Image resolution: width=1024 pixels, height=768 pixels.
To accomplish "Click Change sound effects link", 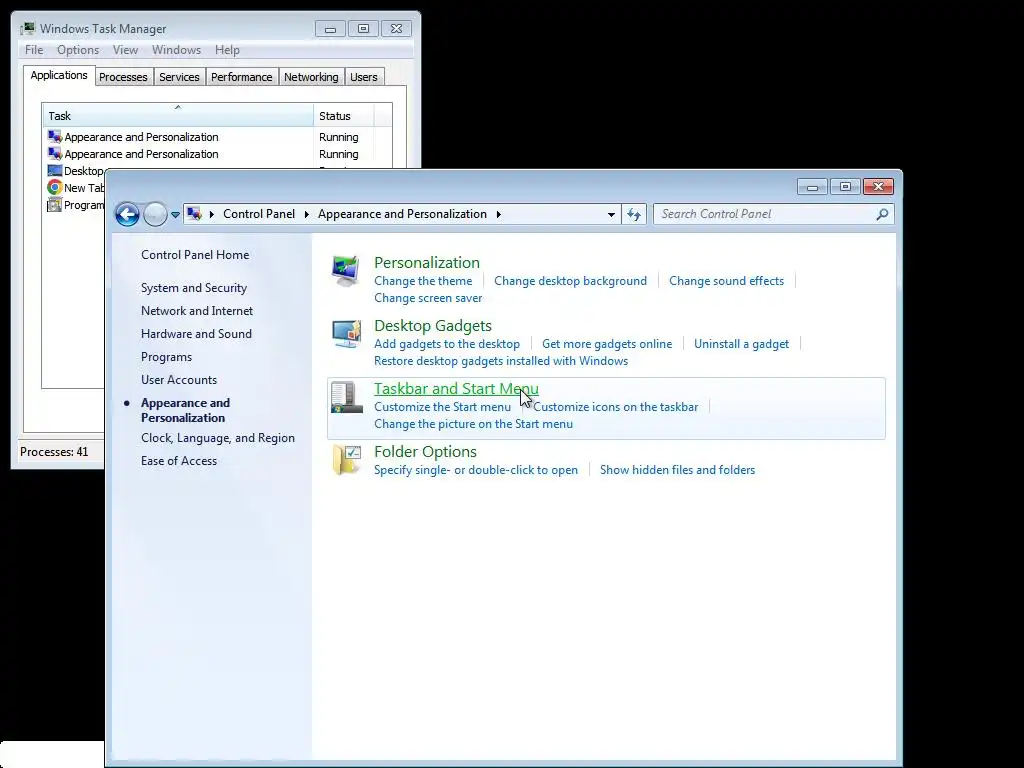I will 726,281.
